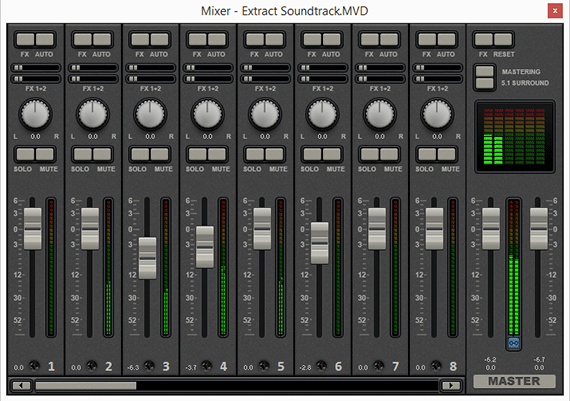Click the MASTER label button
This screenshot has height=401, width=570.
[x=514, y=381]
